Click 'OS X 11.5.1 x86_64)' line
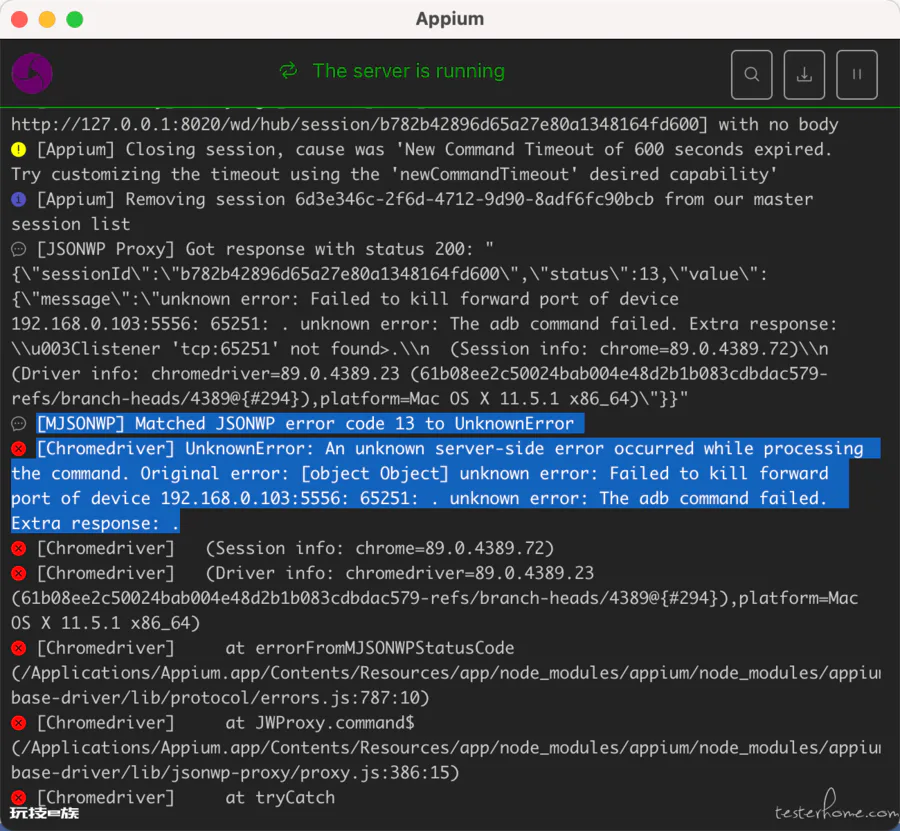This screenshot has width=900, height=831. click(106, 623)
